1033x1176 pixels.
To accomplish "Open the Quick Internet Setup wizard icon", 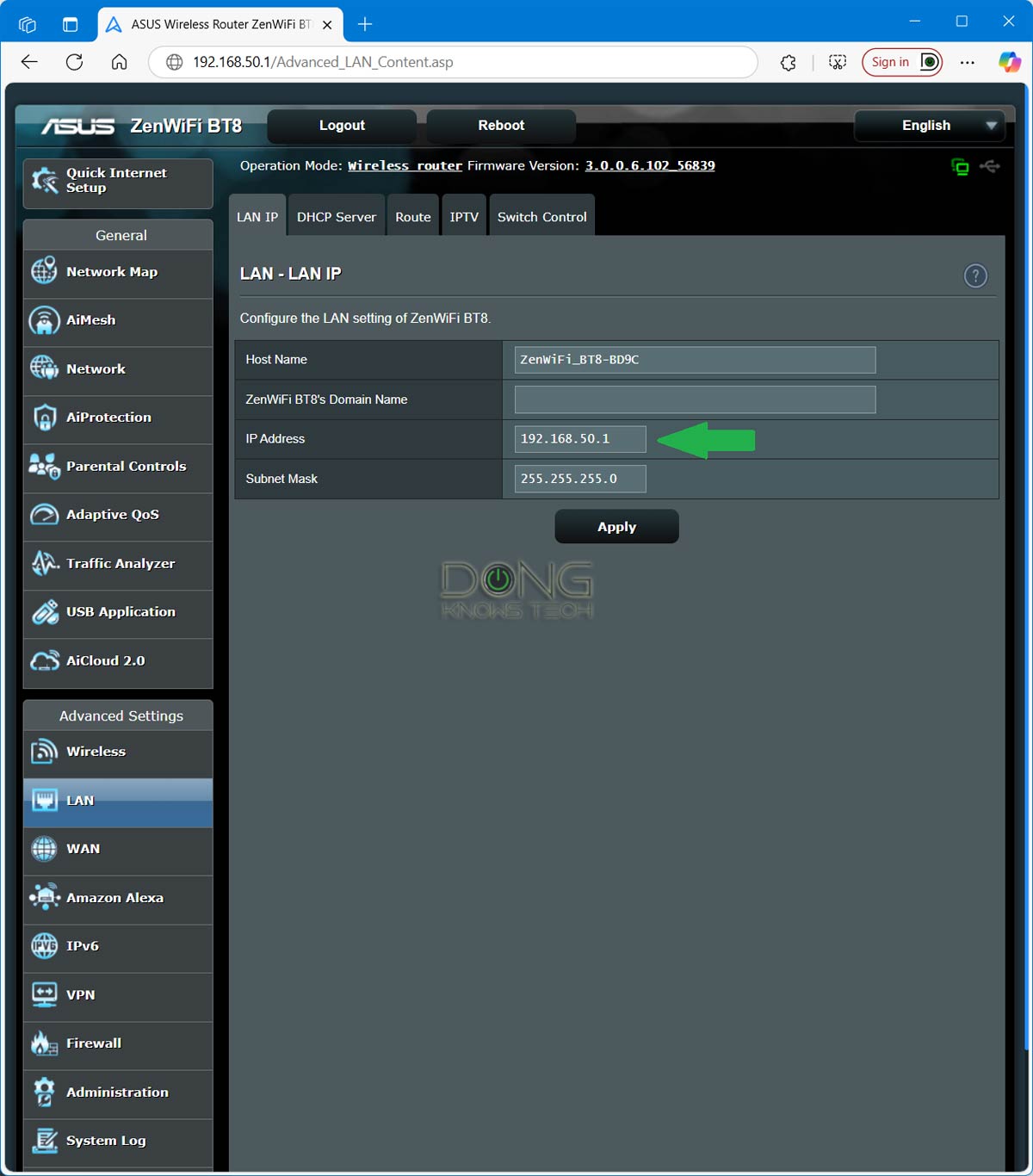I will [45, 180].
